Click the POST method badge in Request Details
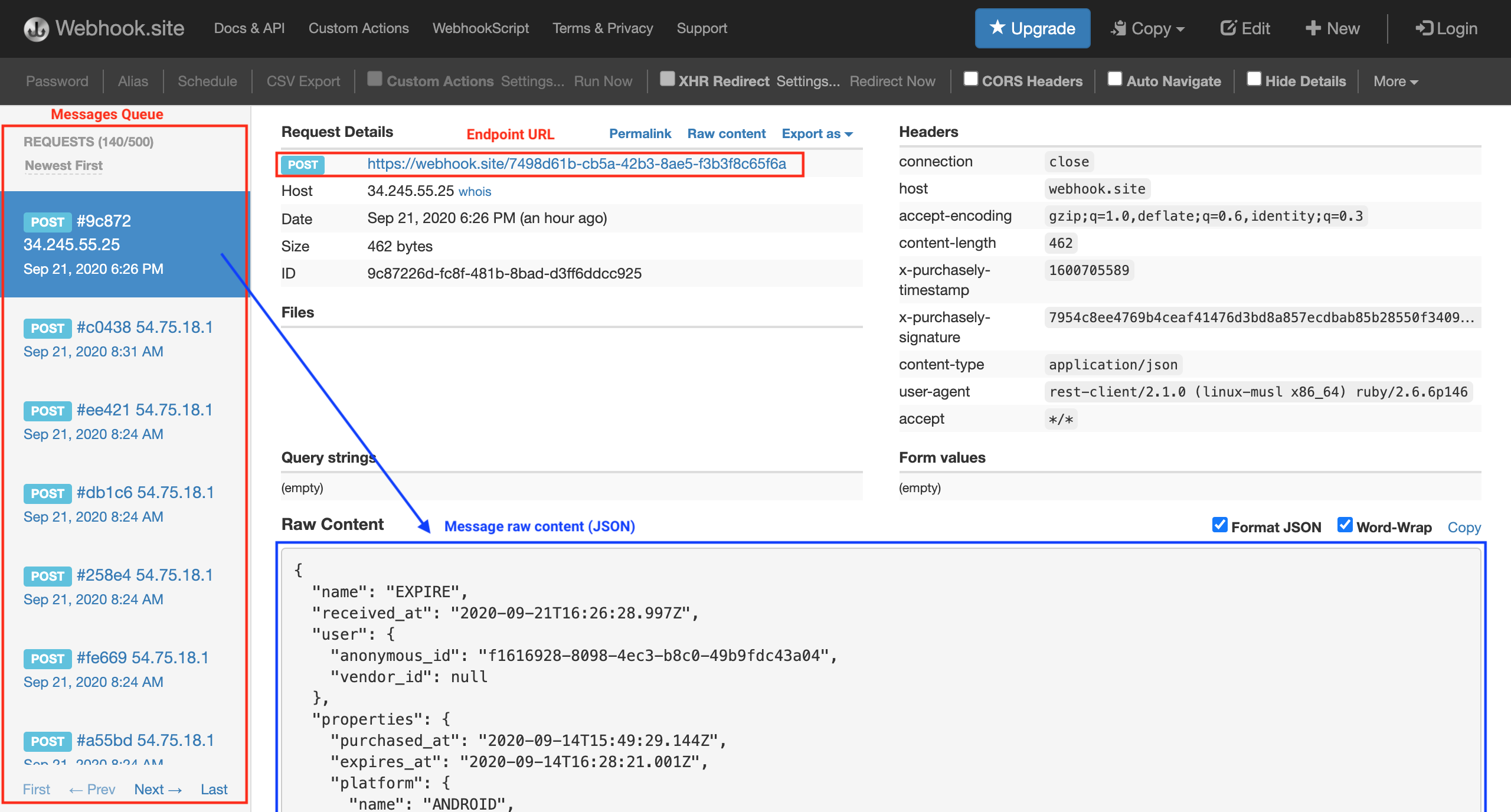Screen dimensions: 1511x812 click(x=303, y=165)
